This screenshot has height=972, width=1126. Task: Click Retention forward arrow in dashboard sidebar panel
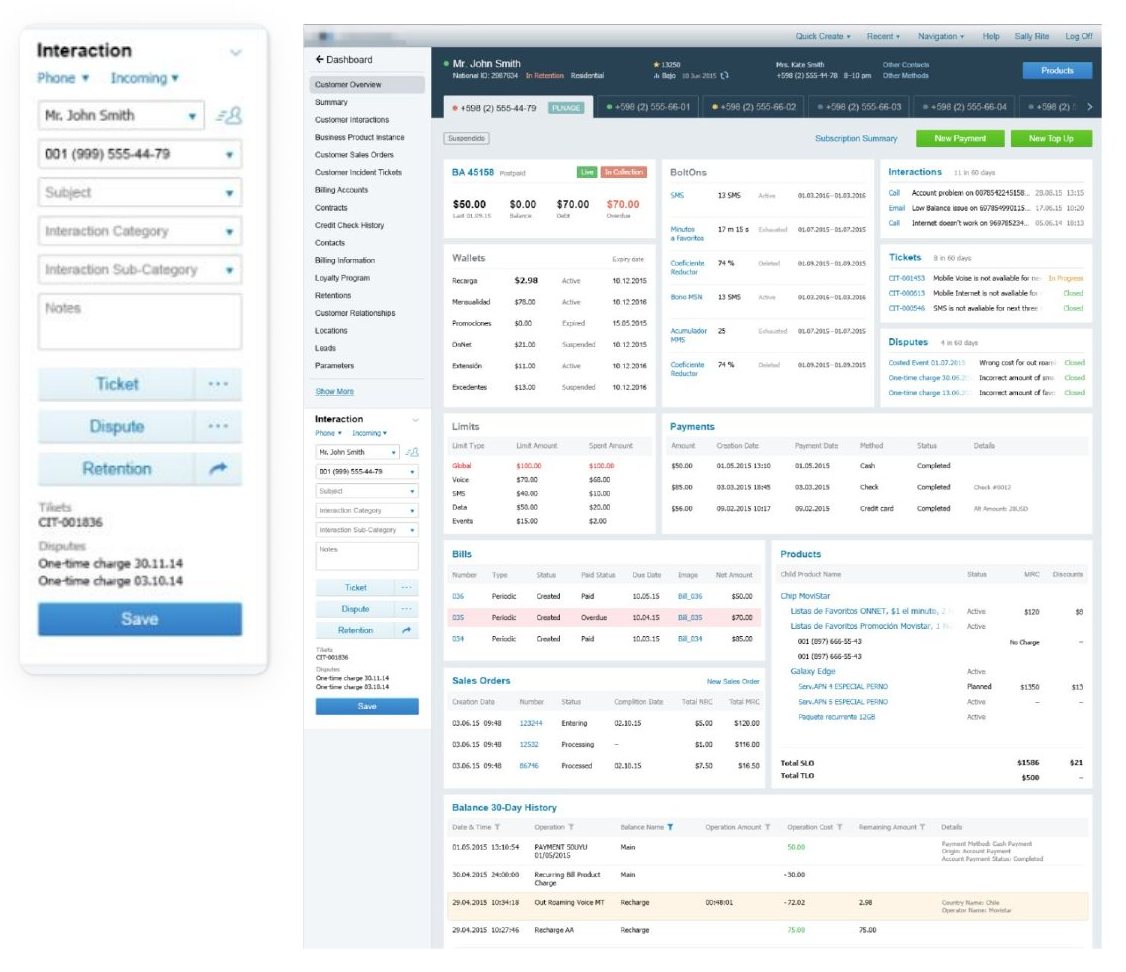tap(406, 630)
